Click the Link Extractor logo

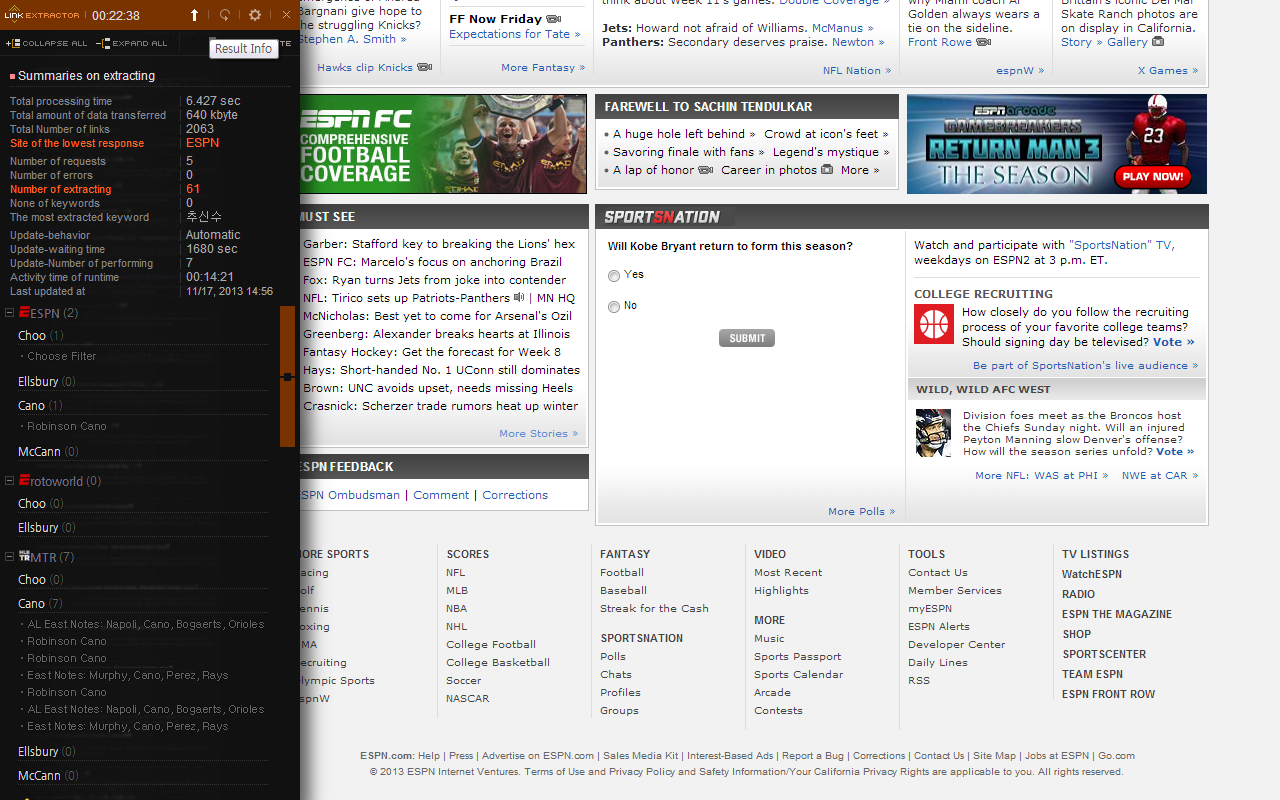pos(43,15)
